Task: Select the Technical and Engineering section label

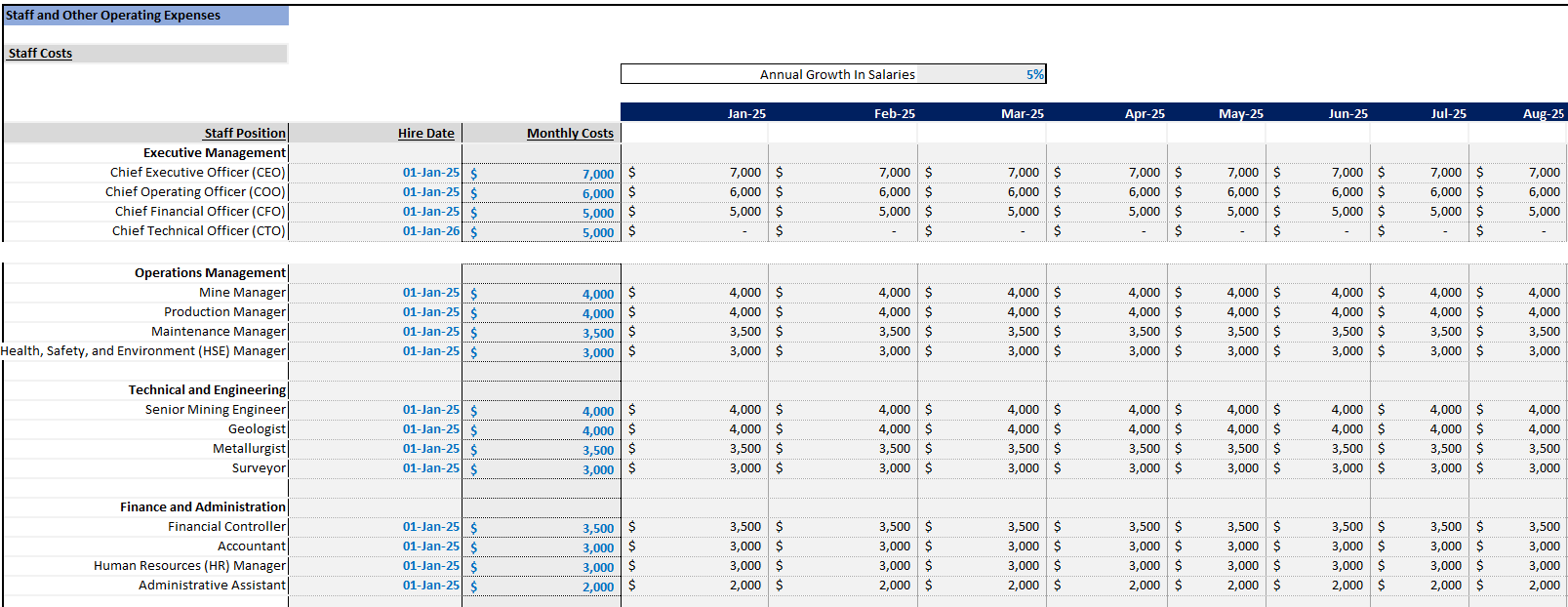Action: pyautogui.click(x=207, y=390)
